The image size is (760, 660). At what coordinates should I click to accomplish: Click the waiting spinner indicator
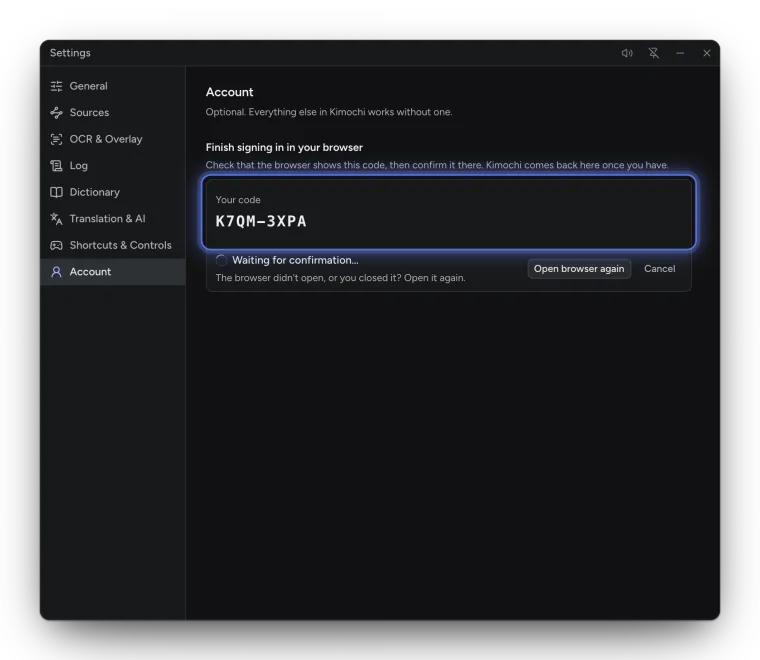click(222, 260)
